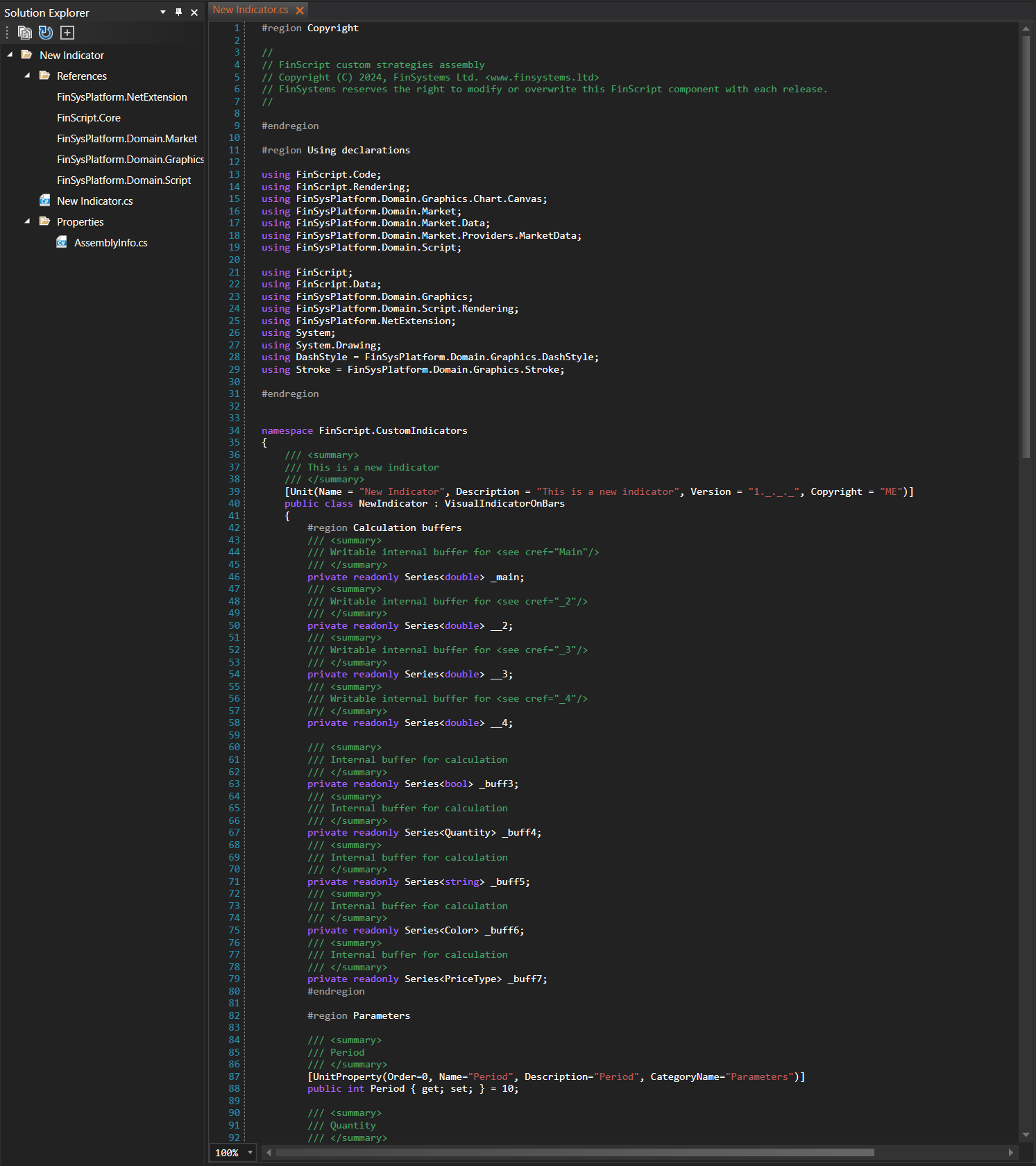Click the Show All Files toolbar icon
1036x1166 pixels.
coord(25,33)
